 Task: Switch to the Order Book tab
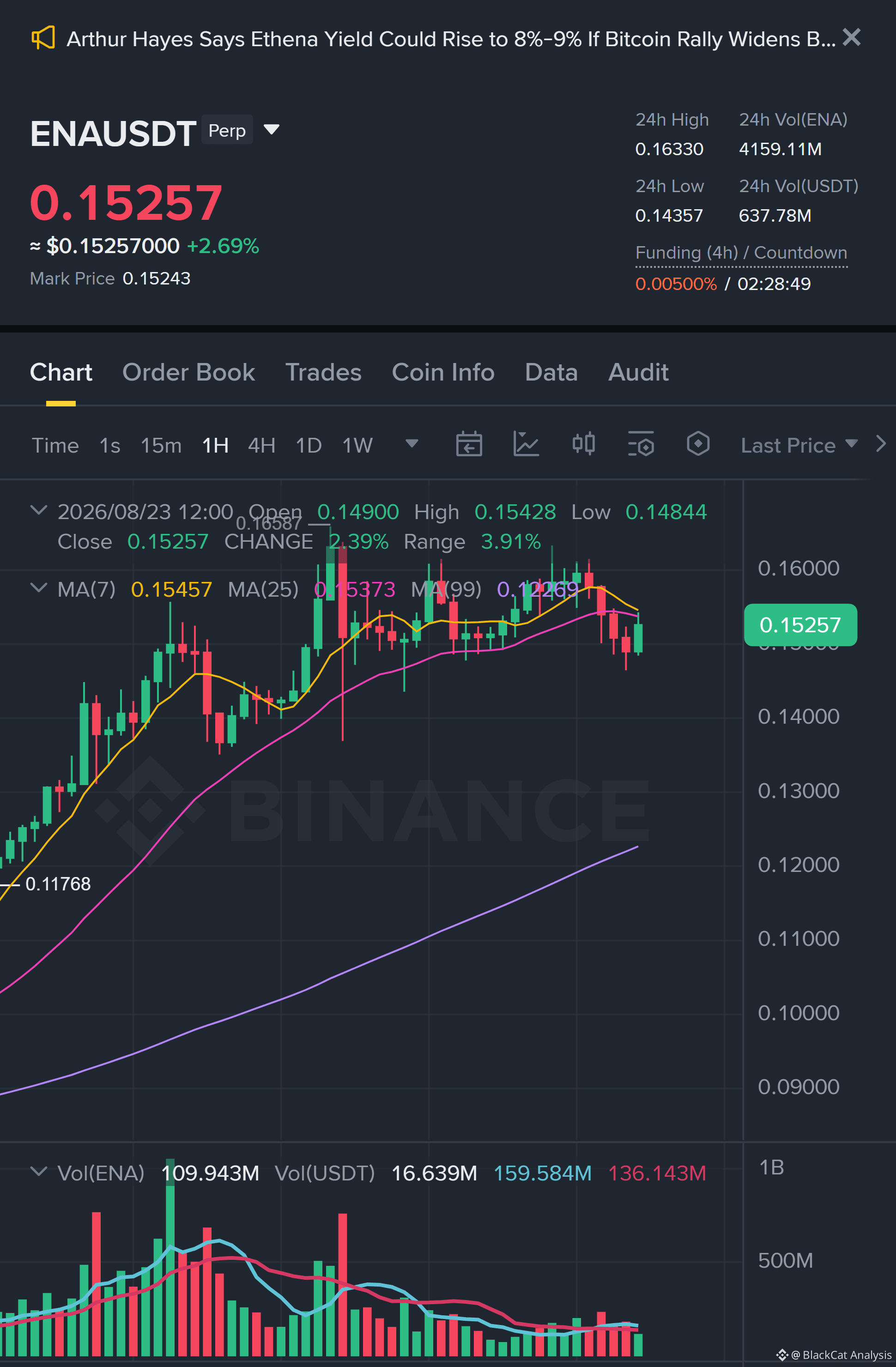point(188,372)
